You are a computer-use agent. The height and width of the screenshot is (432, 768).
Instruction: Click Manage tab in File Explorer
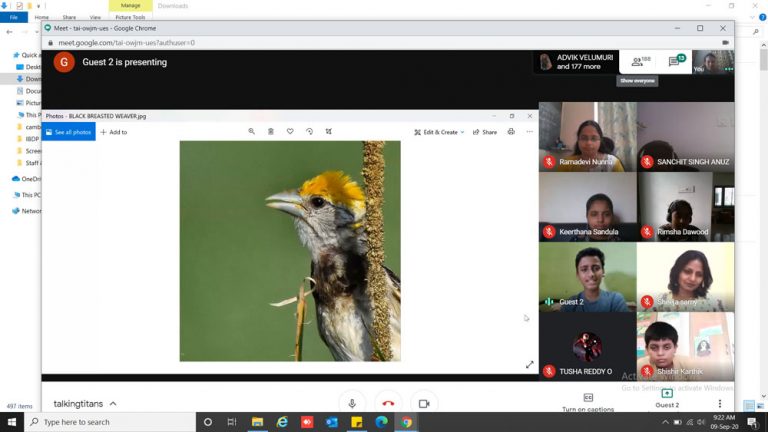tap(130, 5)
